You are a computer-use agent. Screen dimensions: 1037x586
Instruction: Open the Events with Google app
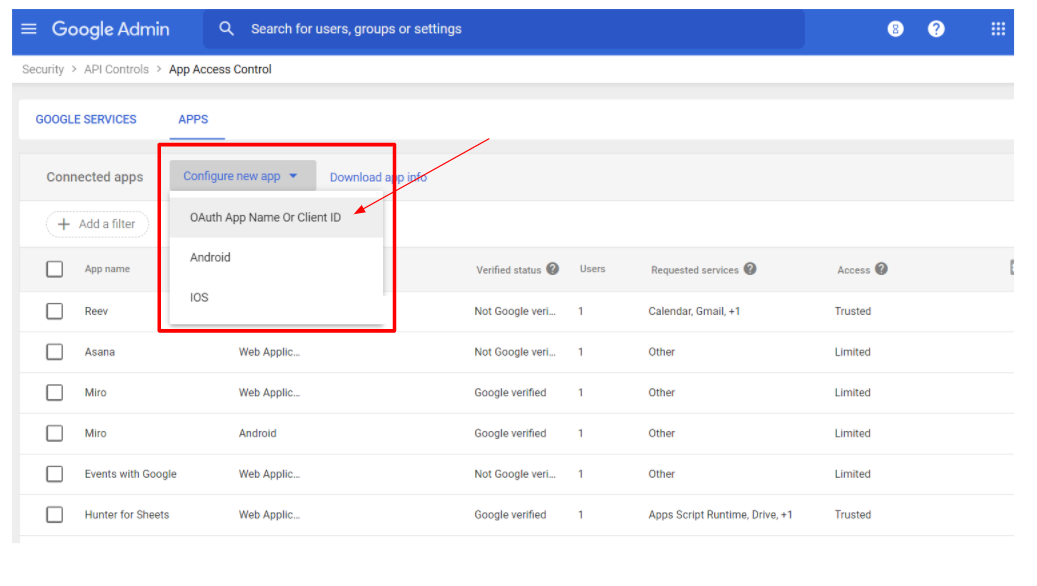130,474
